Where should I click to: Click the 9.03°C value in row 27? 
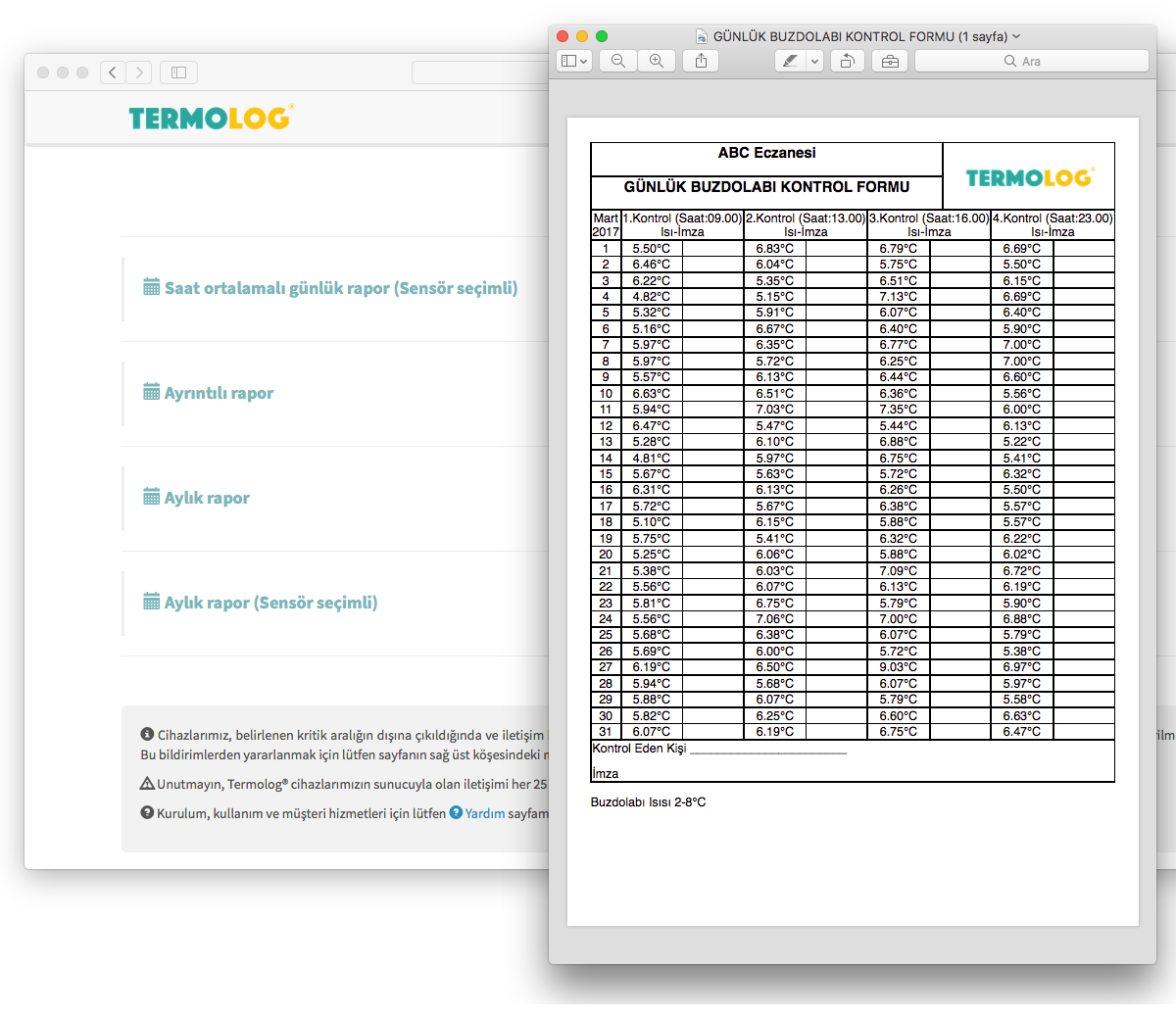click(x=899, y=667)
